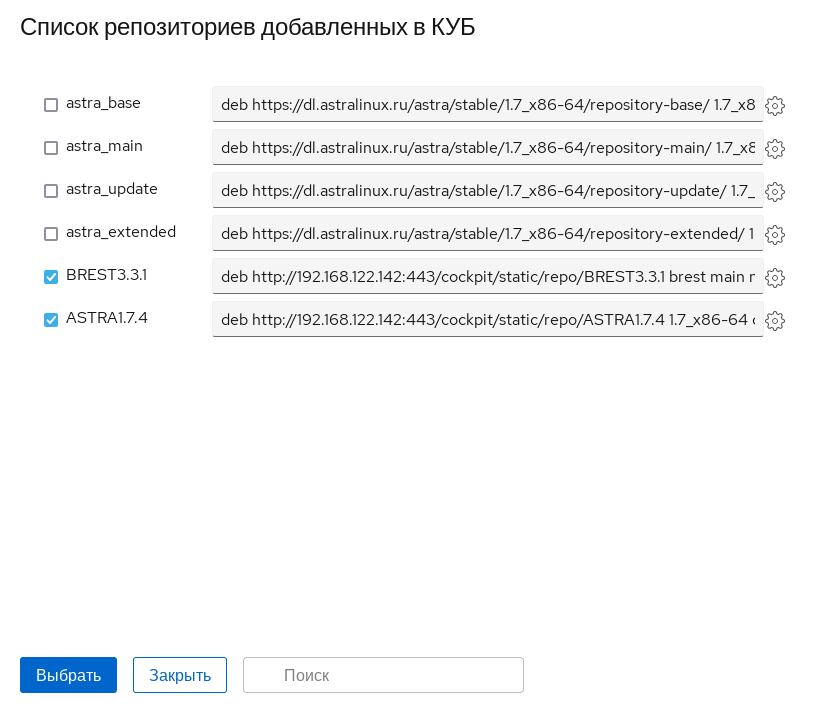Click the astra_base repository URL field
This screenshot has width=823, height=710.
point(487,104)
